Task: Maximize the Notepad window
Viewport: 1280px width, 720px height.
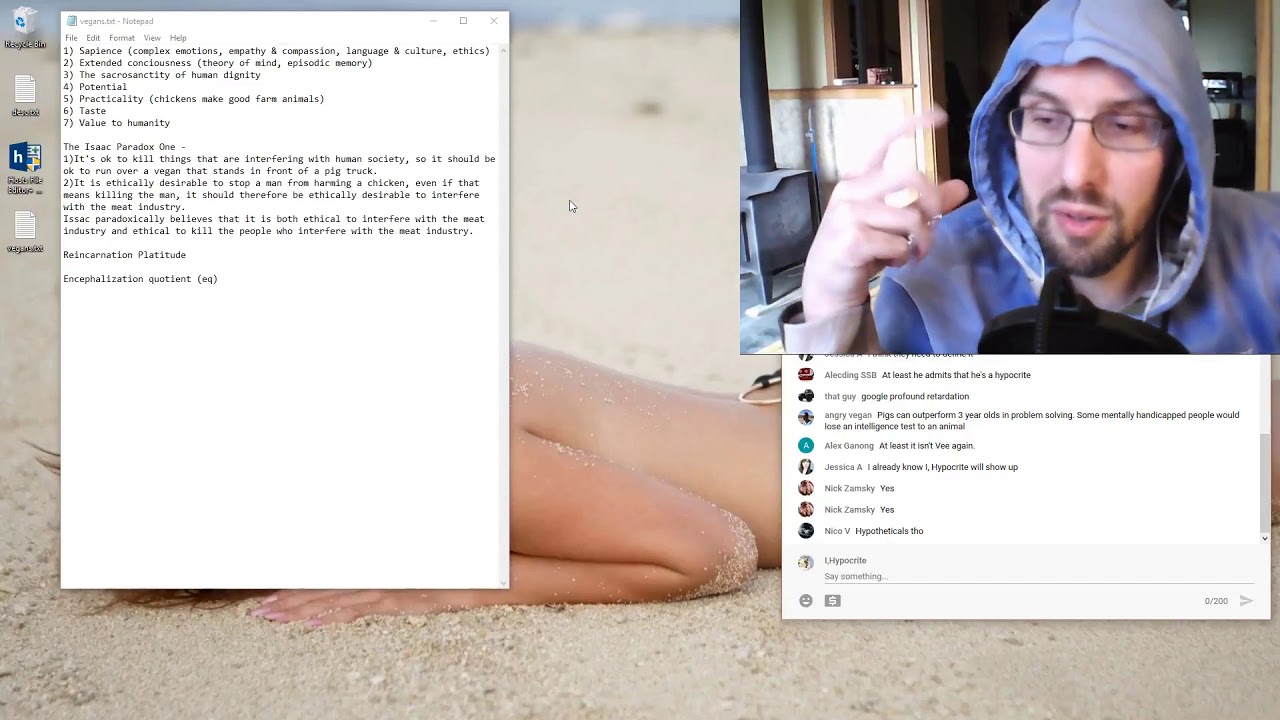Action: 463,20
